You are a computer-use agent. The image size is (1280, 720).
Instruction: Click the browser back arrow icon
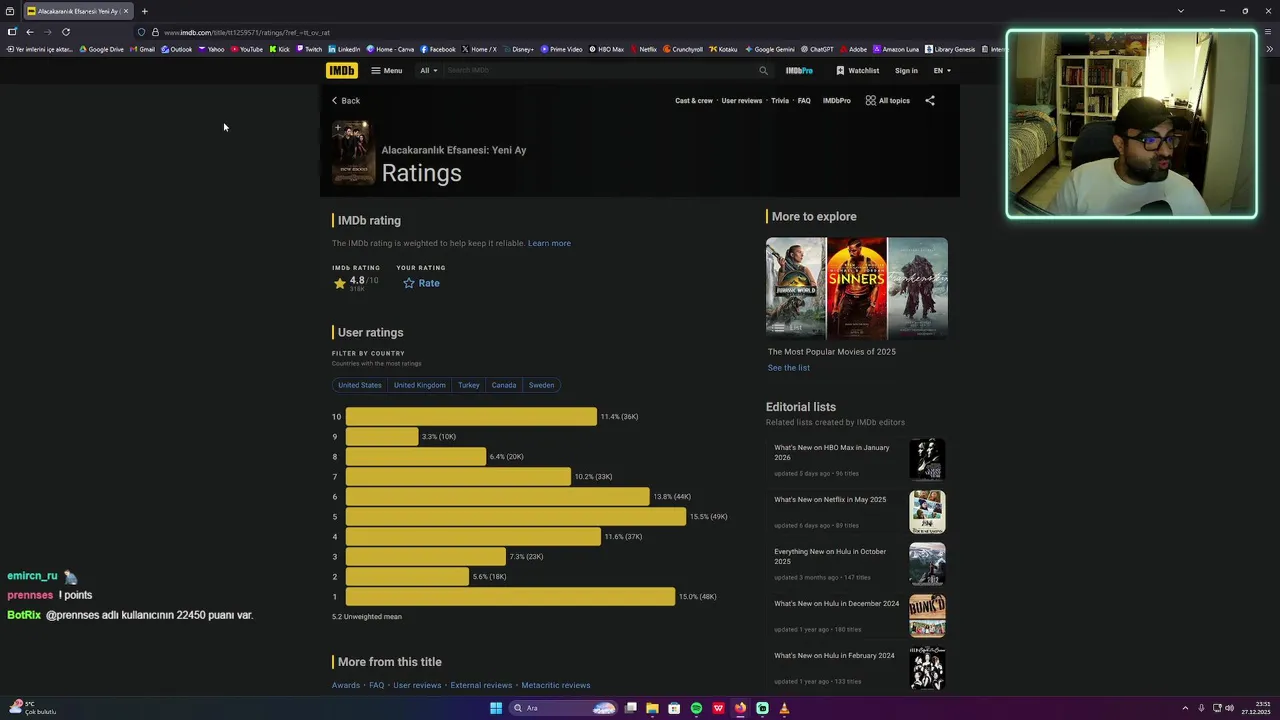pos(29,32)
